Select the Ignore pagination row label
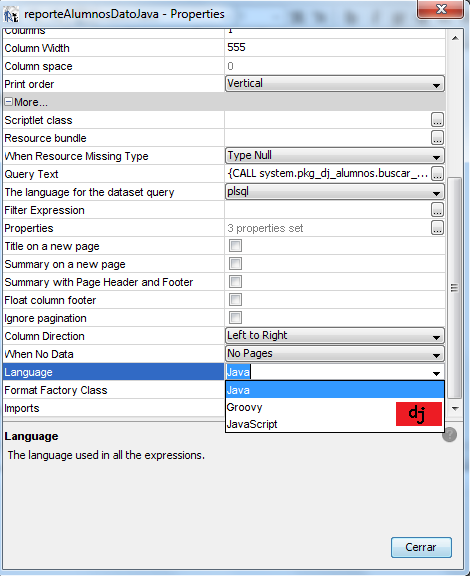The image size is (470, 576). [x=45, y=318]
